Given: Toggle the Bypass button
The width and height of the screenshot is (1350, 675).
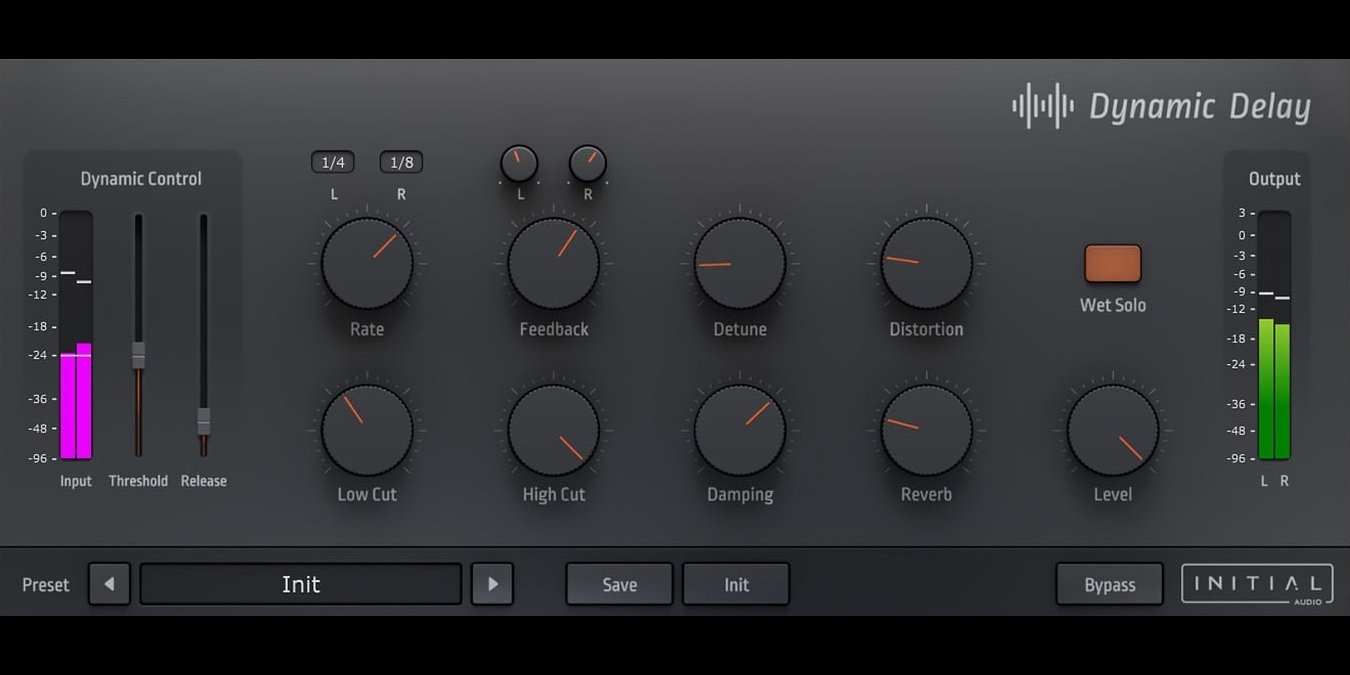Looking at the screenshot, I should click(1110, 584).
